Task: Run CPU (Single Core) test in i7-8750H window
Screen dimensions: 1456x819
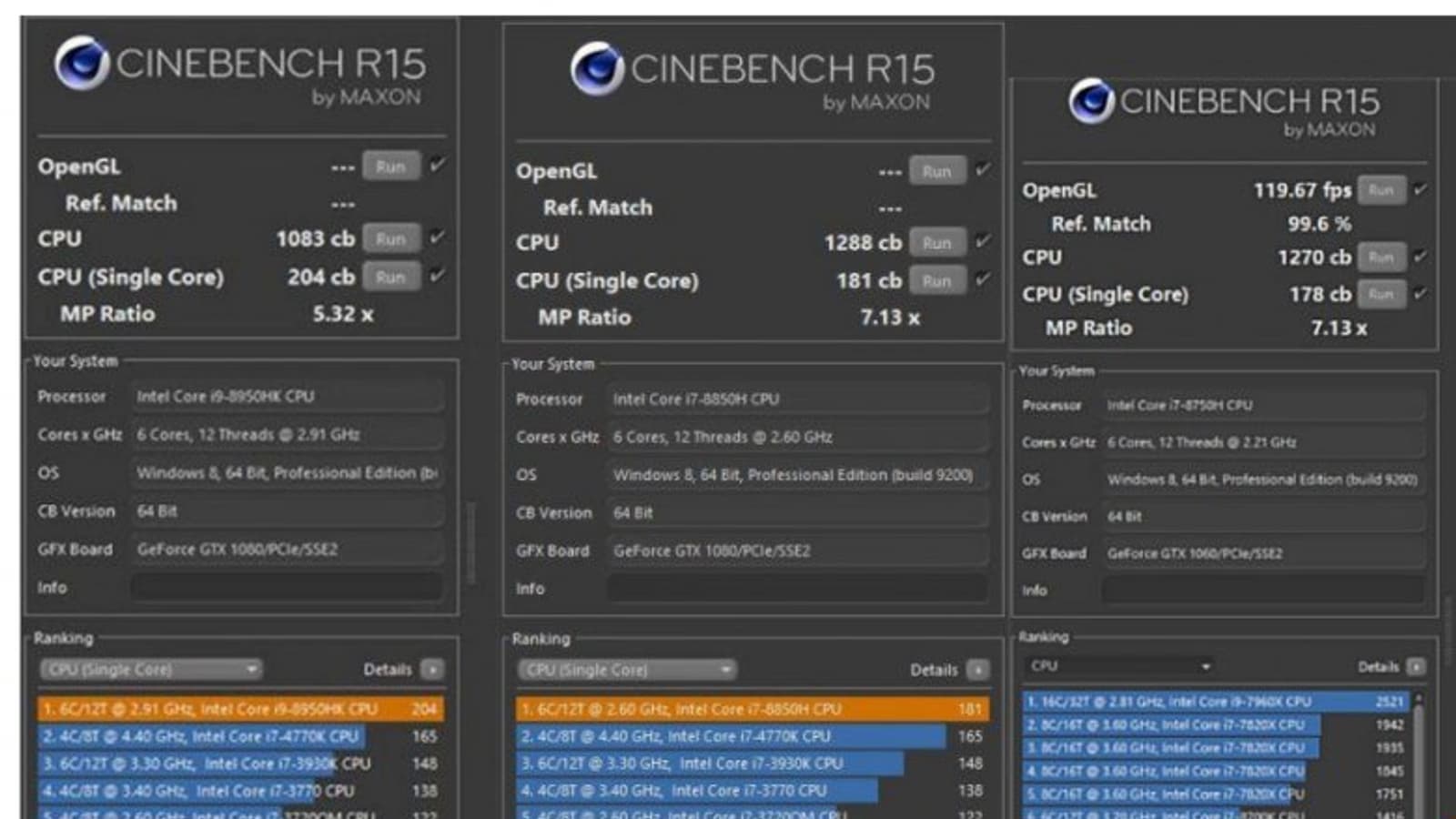Action: tap(1381, 294)
